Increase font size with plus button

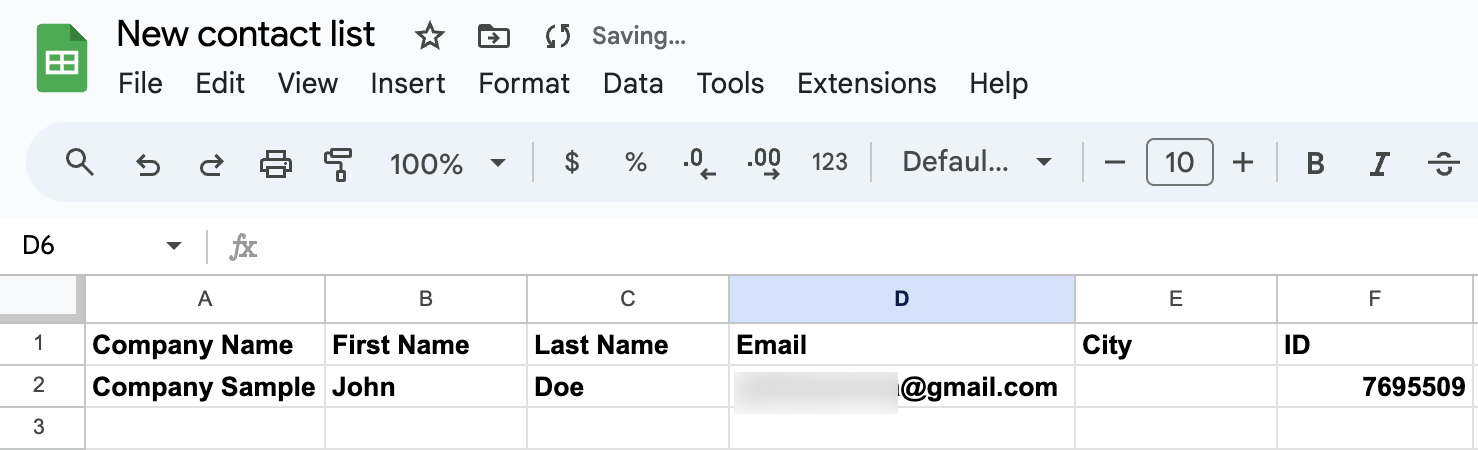pyautogui.click(x=1243, y=162)
